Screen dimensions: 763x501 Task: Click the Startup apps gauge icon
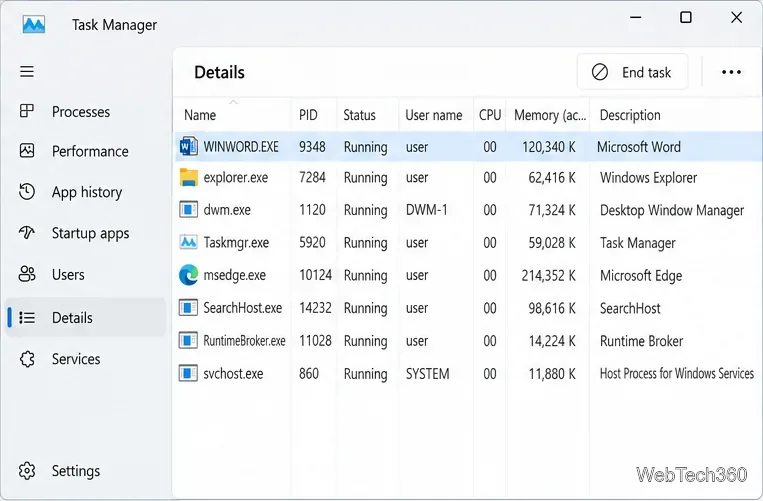click(27, 233)
